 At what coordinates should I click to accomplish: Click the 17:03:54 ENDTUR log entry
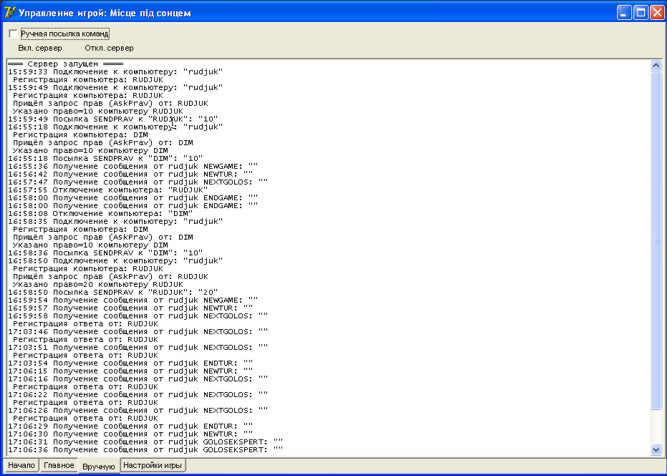(x=130, y=362)
